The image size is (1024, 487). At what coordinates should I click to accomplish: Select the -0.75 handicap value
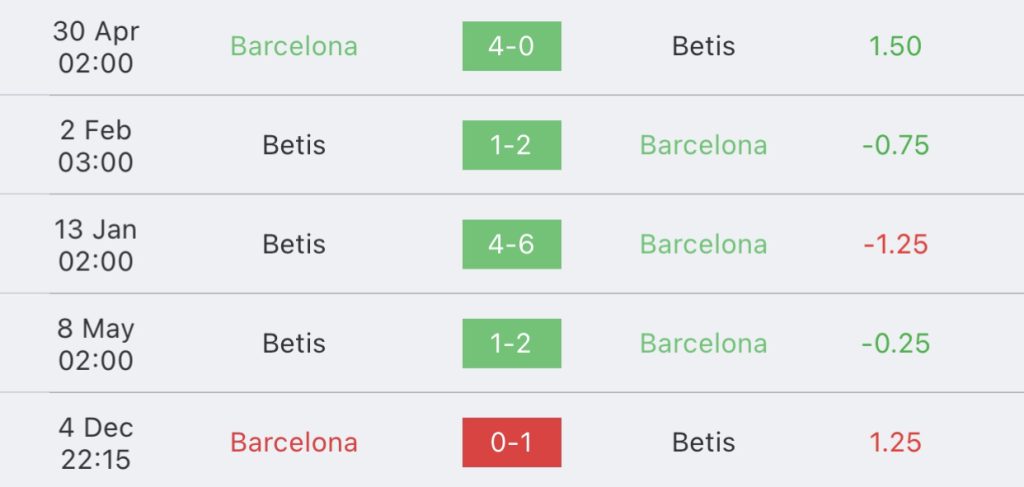click(x=895, y=145)
